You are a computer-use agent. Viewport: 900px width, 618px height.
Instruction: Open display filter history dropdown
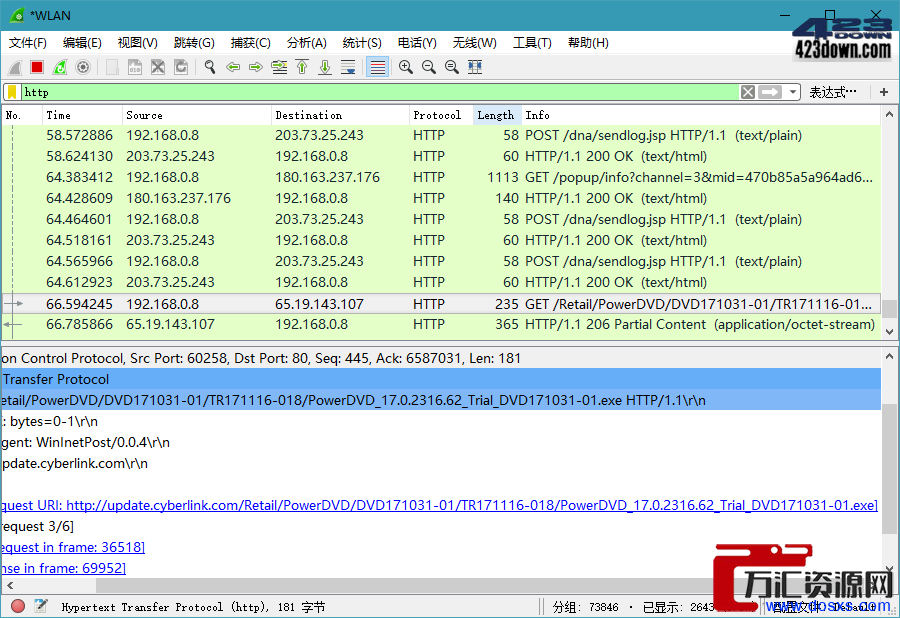(x=793, y=92)
